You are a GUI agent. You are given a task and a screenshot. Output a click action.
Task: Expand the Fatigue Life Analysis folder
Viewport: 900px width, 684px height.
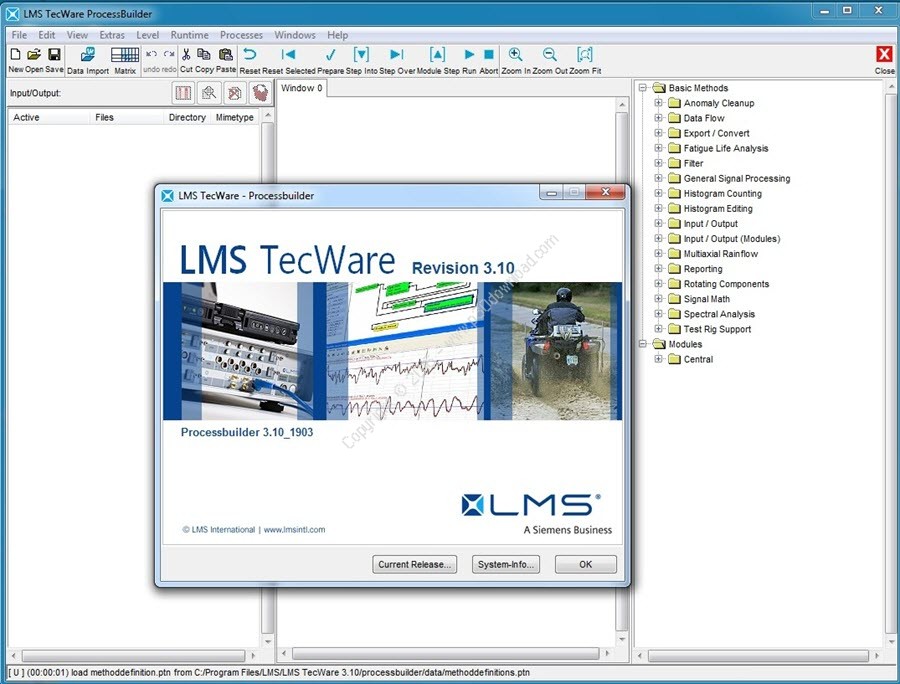tap(659, 148)
